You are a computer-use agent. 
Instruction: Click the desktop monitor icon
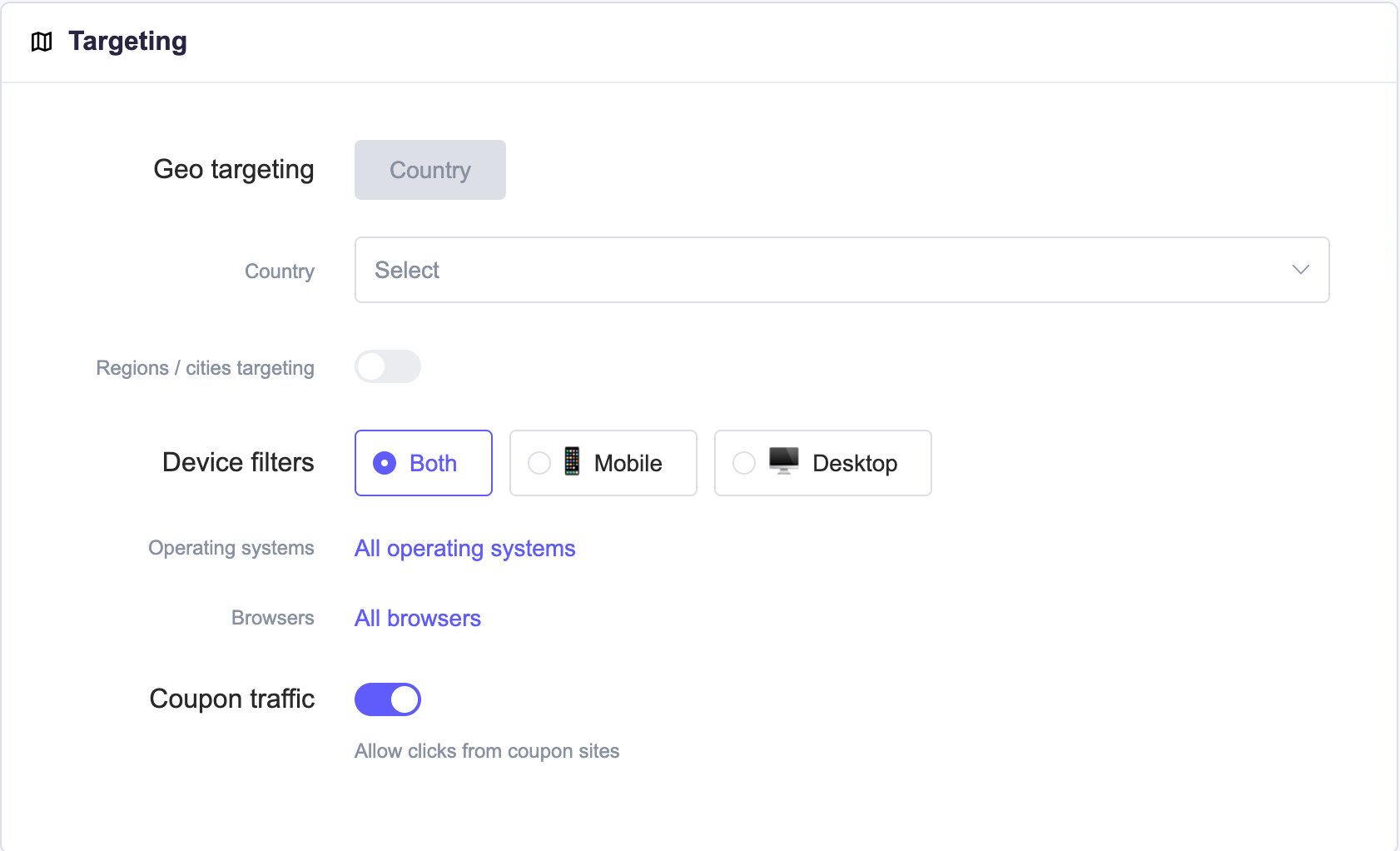pos(784,460)
